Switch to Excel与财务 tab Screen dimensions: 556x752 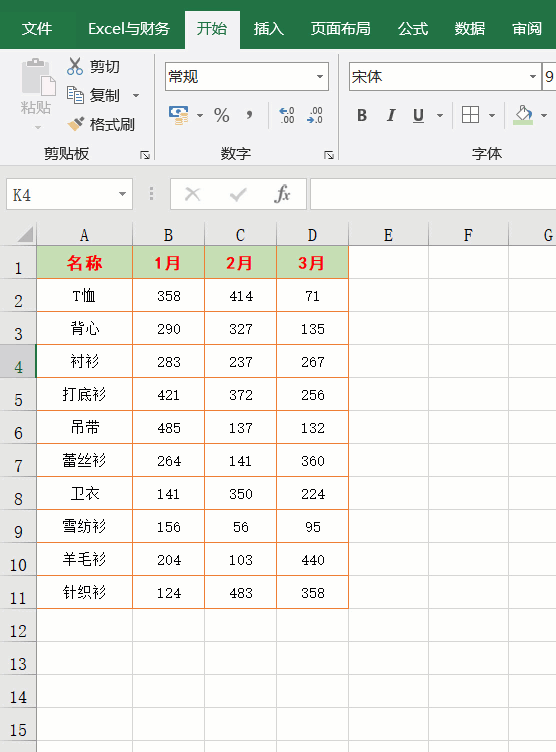point(129,29)
